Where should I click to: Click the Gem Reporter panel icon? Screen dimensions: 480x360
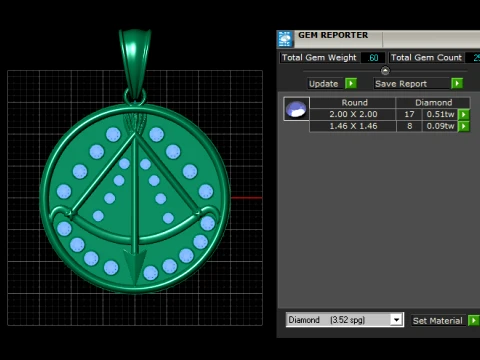pyautogui.click(x=285, y=39)
